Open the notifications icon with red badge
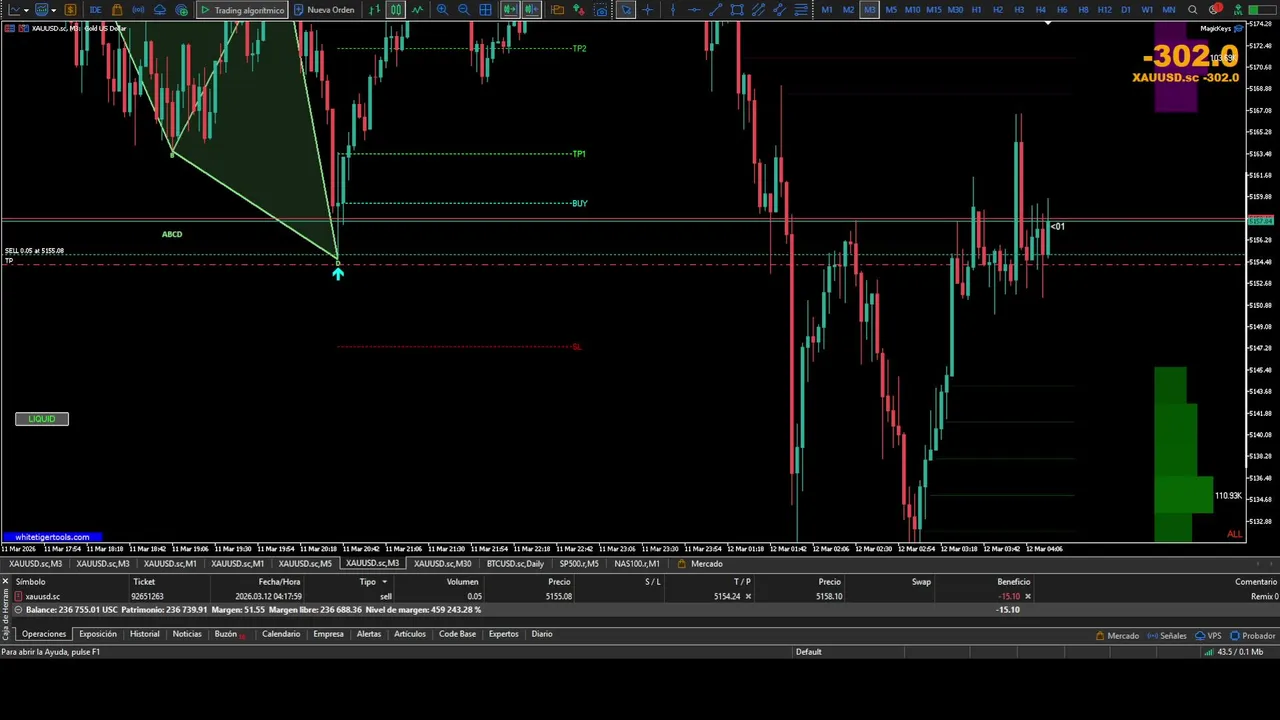Viewport: 1280px width, 720px height. (x=1215, y=10)
